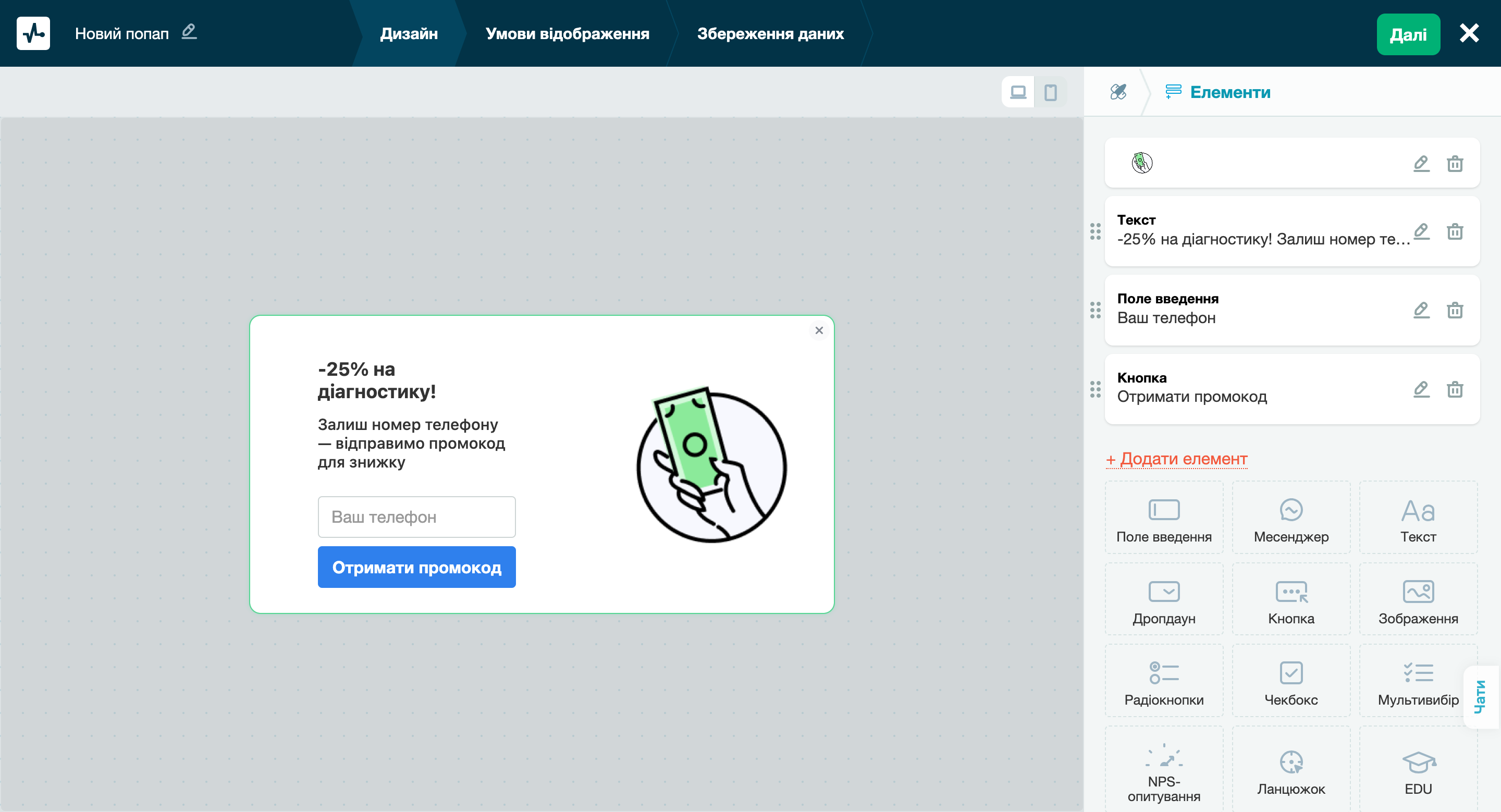This screenshot has width=1501, height=812.
Task: Edit the Кнопка element
Action: pos(1421,388)
